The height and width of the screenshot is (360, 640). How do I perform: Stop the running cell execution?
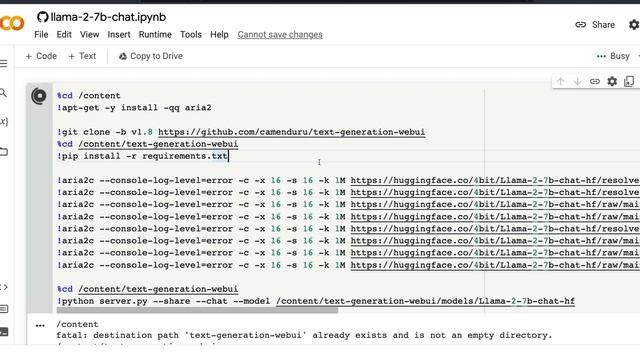point(39,96)
